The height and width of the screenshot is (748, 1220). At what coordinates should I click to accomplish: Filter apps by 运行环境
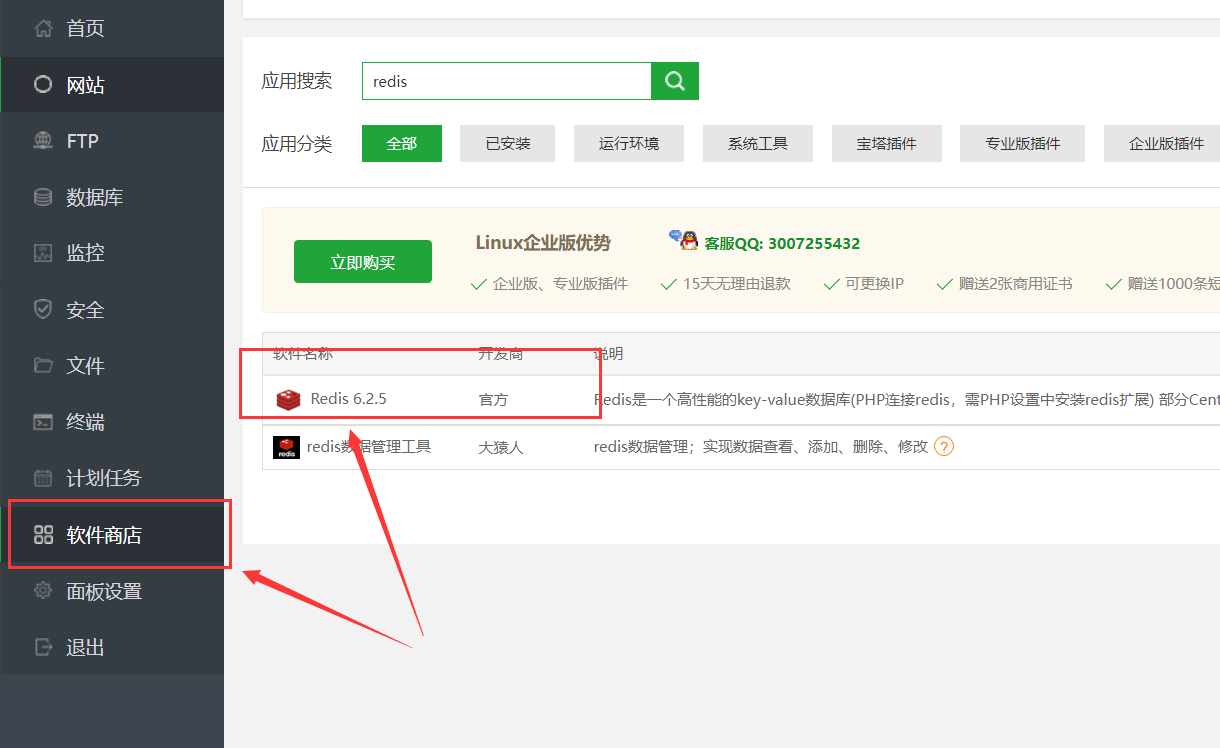pos(629,143)
